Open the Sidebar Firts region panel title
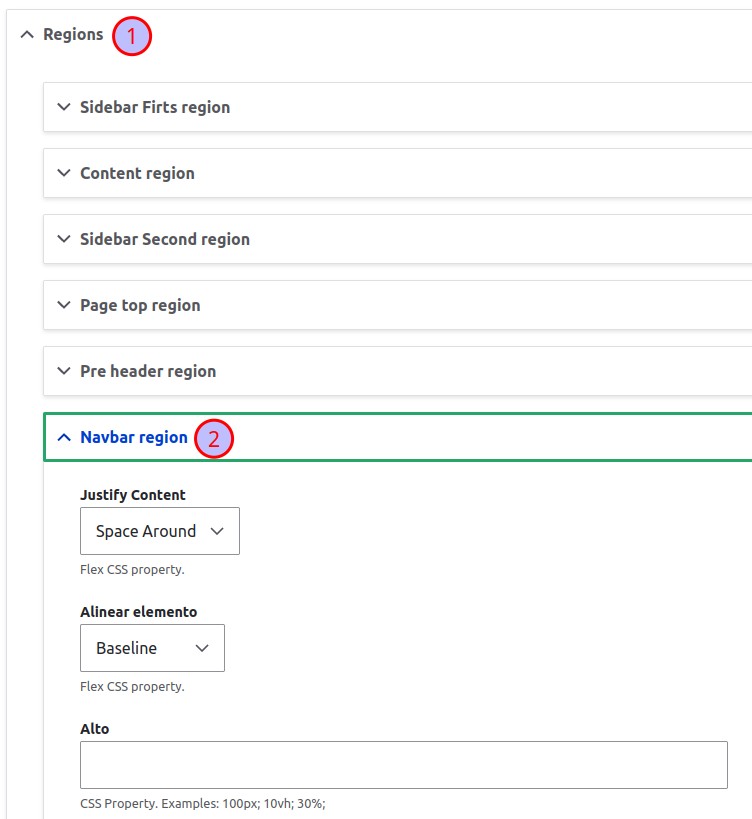The height and width of the screenshot is (819, 752). coord(155,107)
